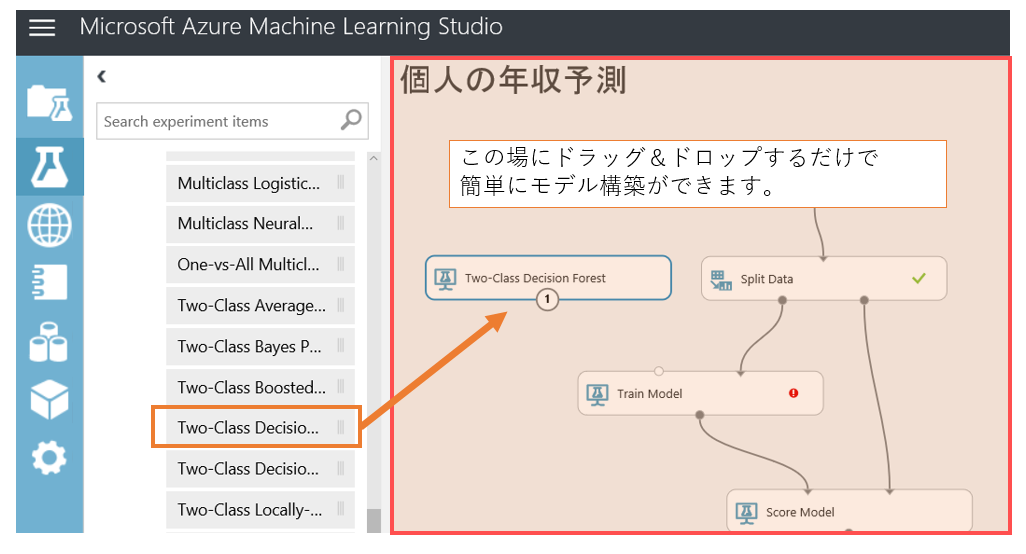Click drag grip on Two-Class Boosted item
1026x554 pixels.
pos(341,387)
